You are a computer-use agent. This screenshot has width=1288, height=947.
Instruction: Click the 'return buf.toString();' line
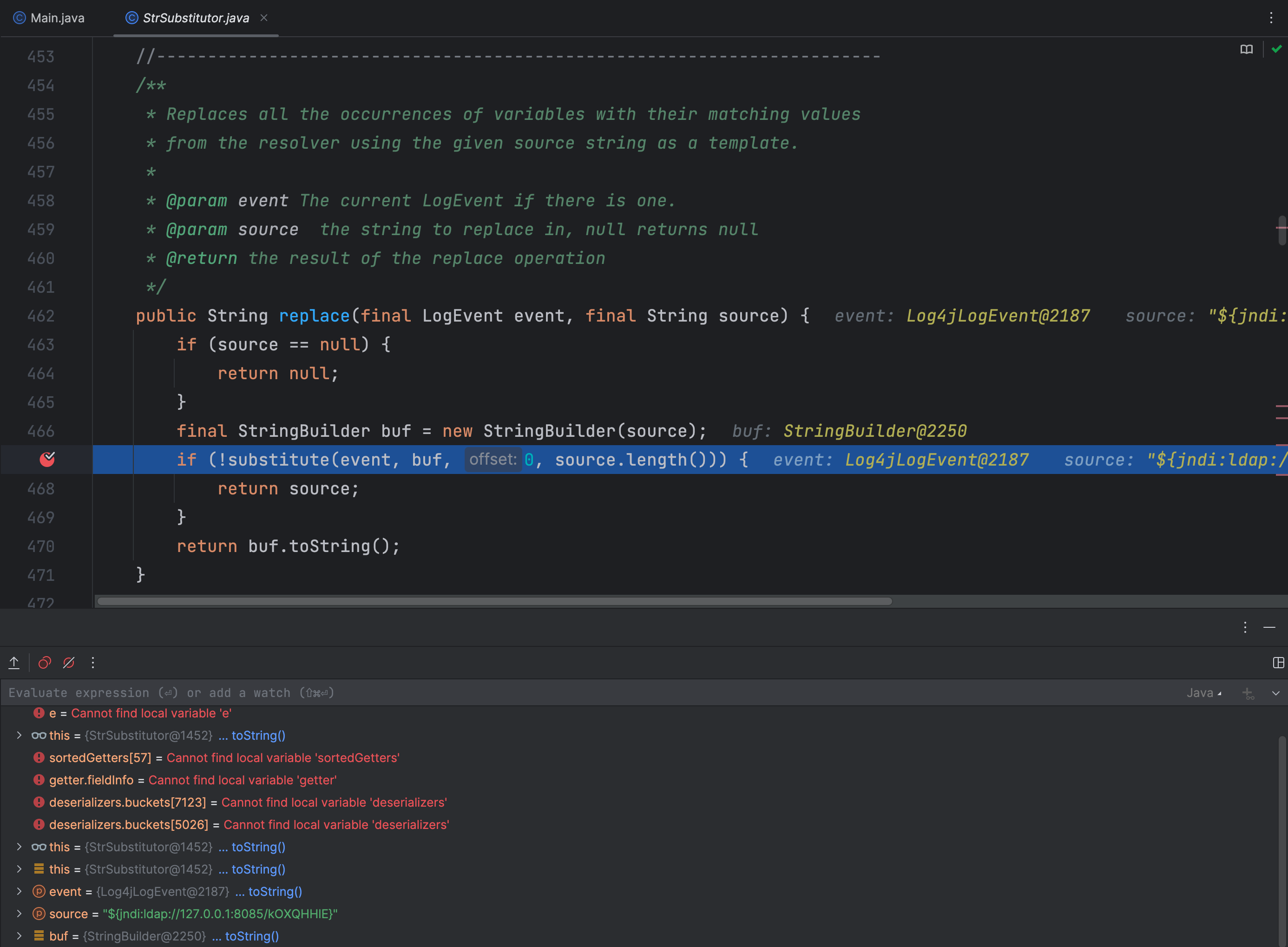pyautogui.click(x=289, y=546)
